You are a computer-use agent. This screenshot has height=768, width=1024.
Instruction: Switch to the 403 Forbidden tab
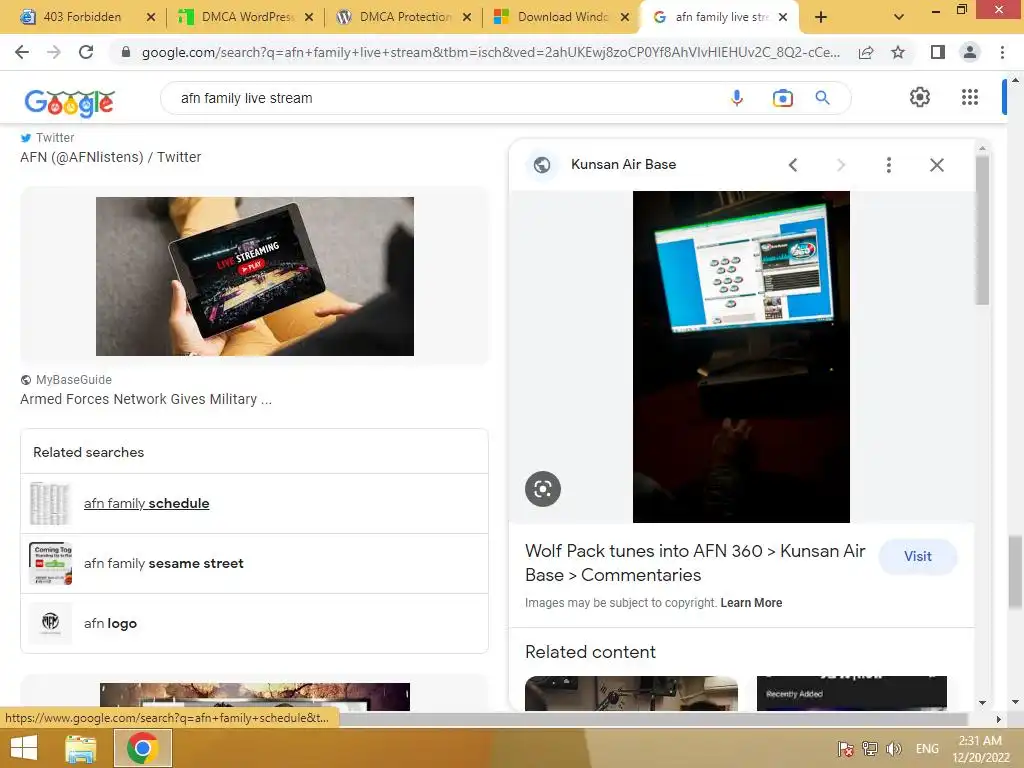(x=82, y=17)
